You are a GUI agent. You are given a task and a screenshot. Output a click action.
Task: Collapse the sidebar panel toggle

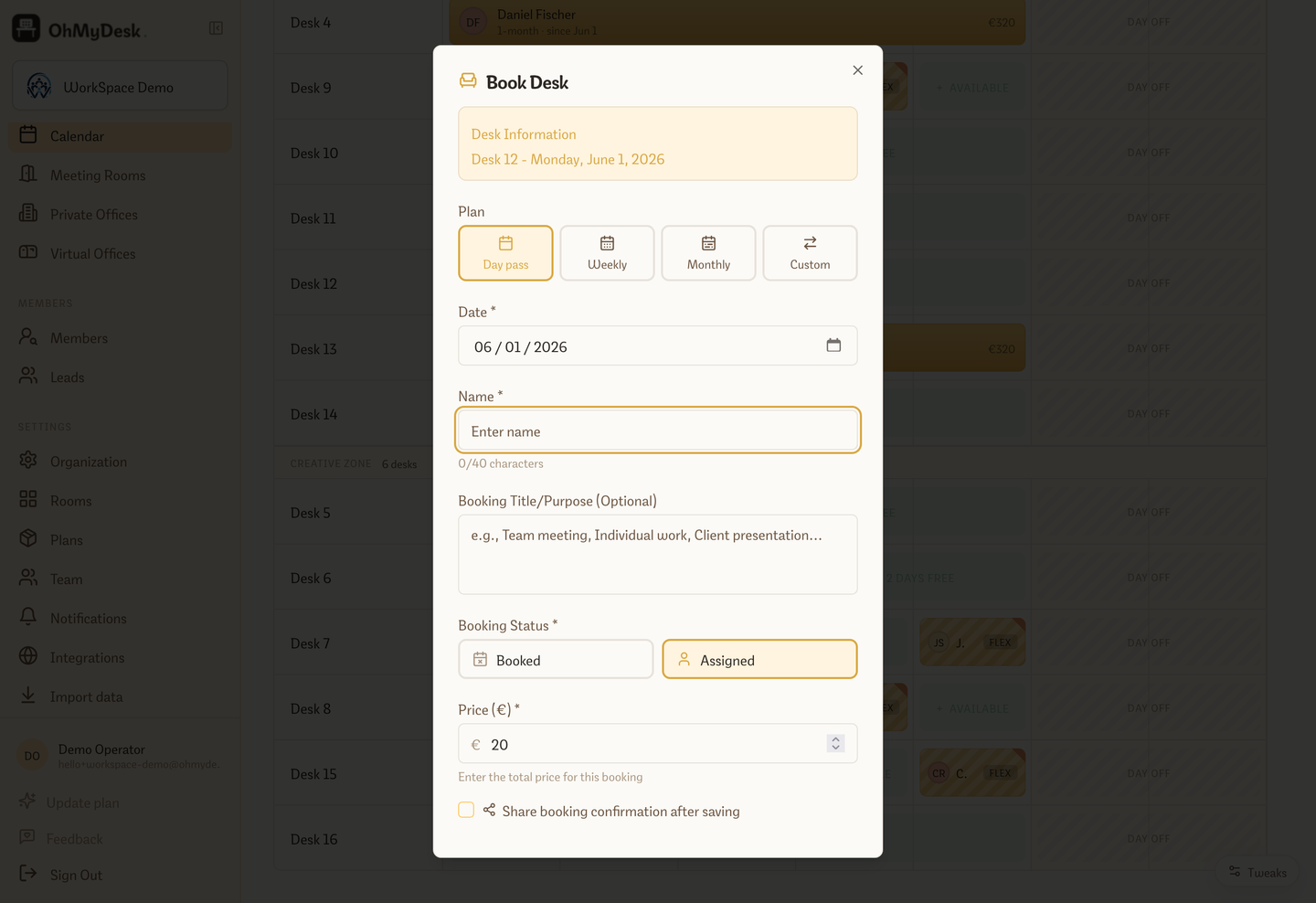pyautogui.click(x=216, y=28)
